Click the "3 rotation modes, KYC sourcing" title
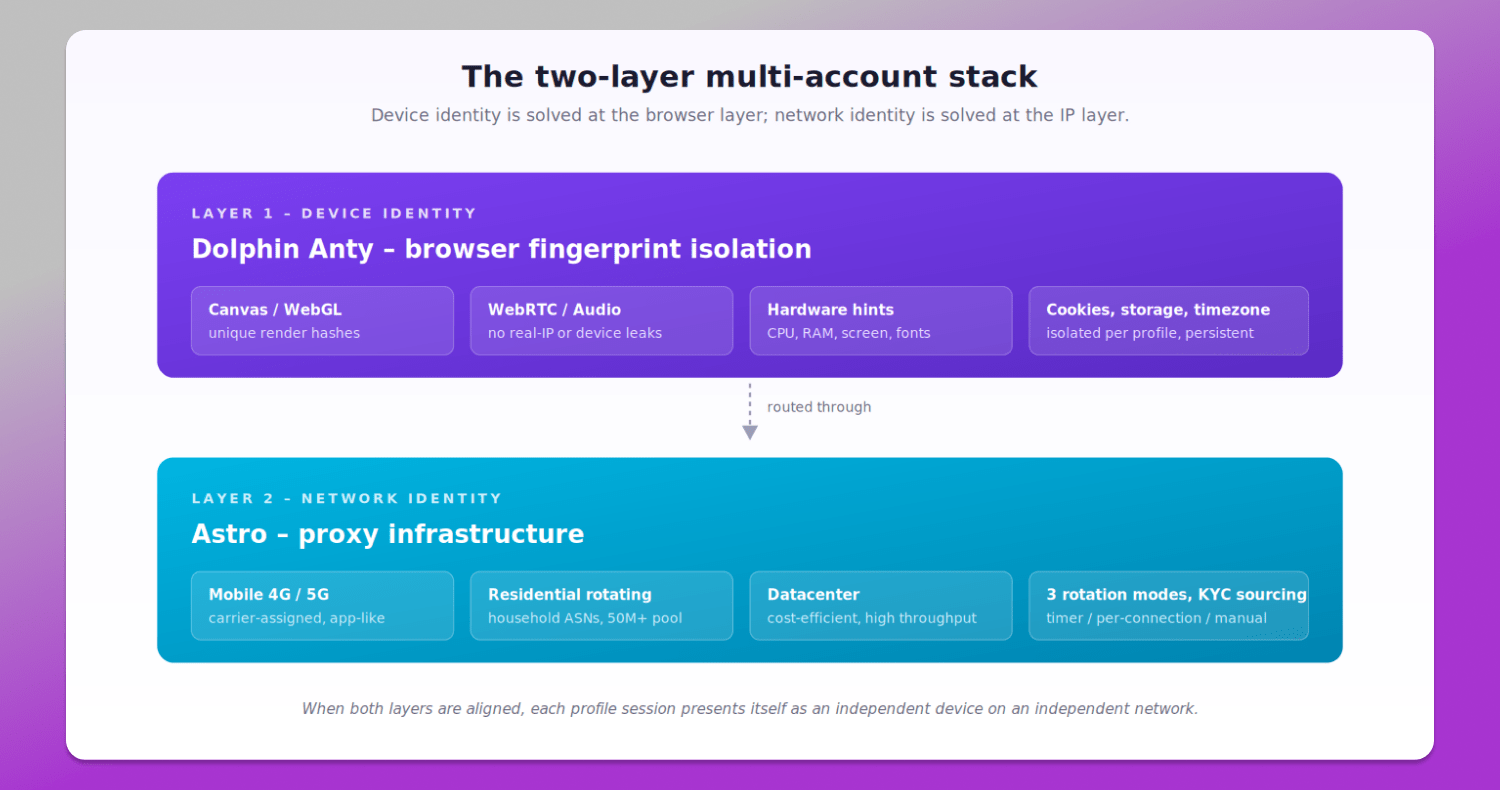The height and width of the screenshot is (790, 1500). coord(1177,595)
